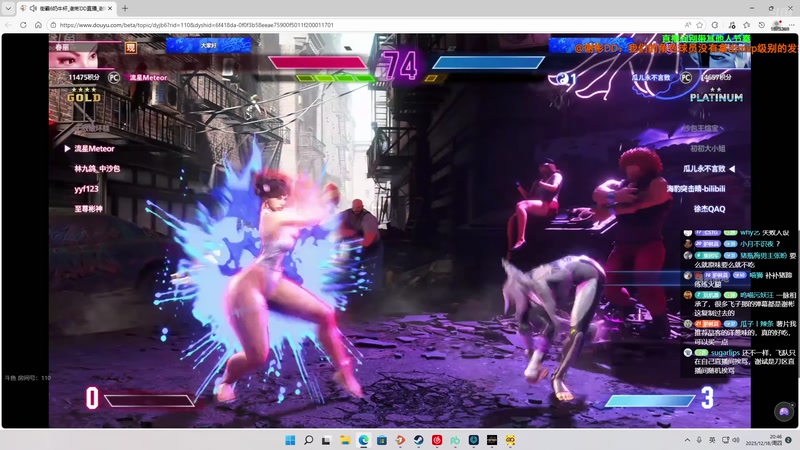The width and height of the screenshot is (800, 450).
Task: Open the red NetEase Music taskbar icon
Action: tap(437, 440)
